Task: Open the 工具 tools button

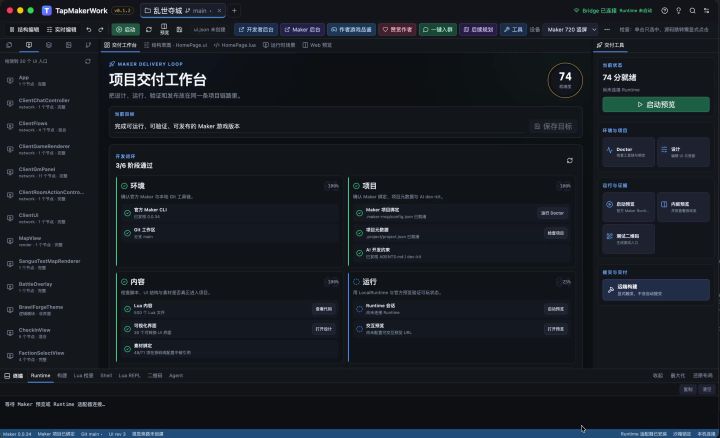Action: (x=513, y=29)
